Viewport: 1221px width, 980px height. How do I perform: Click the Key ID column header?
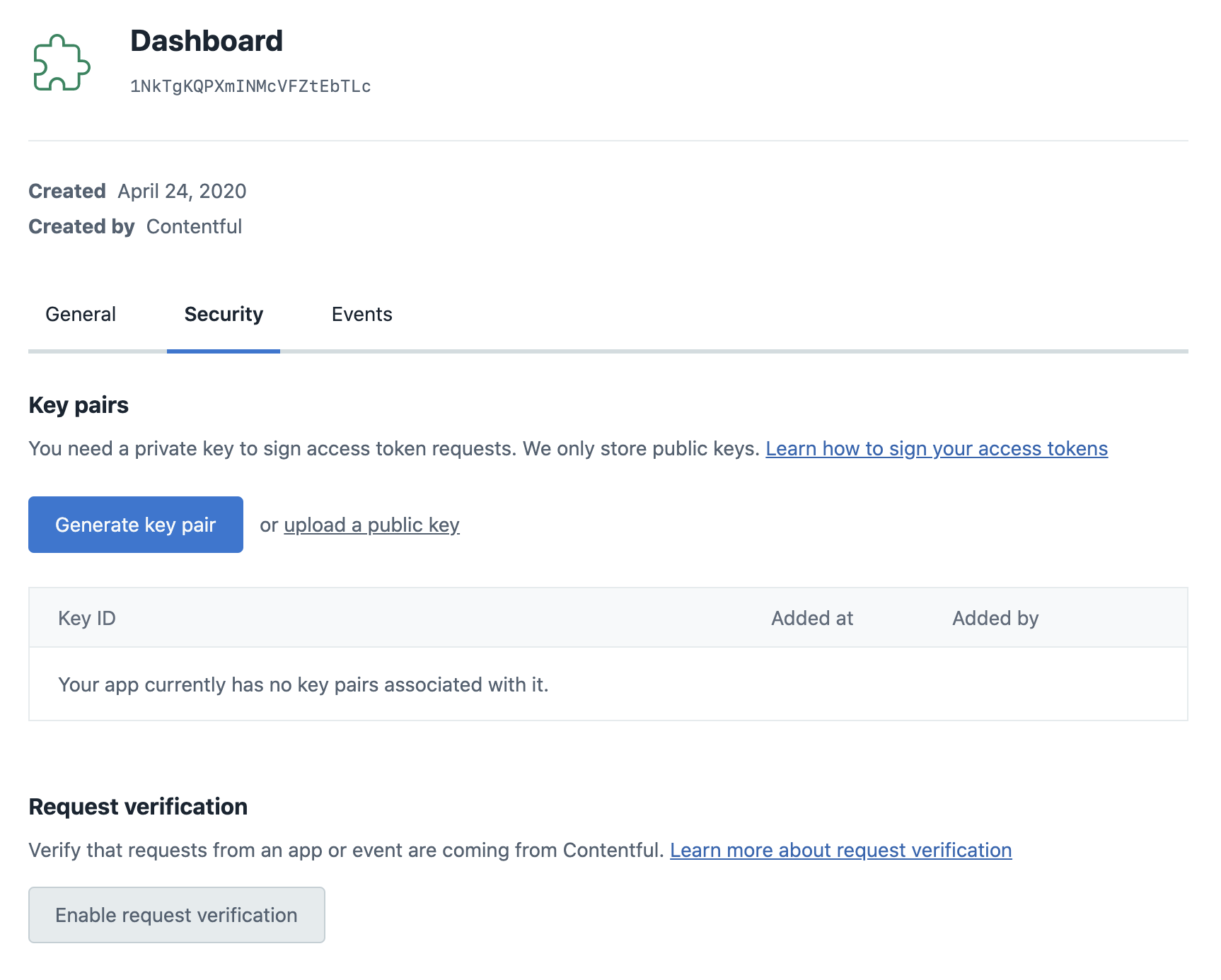tap(86, 617)
